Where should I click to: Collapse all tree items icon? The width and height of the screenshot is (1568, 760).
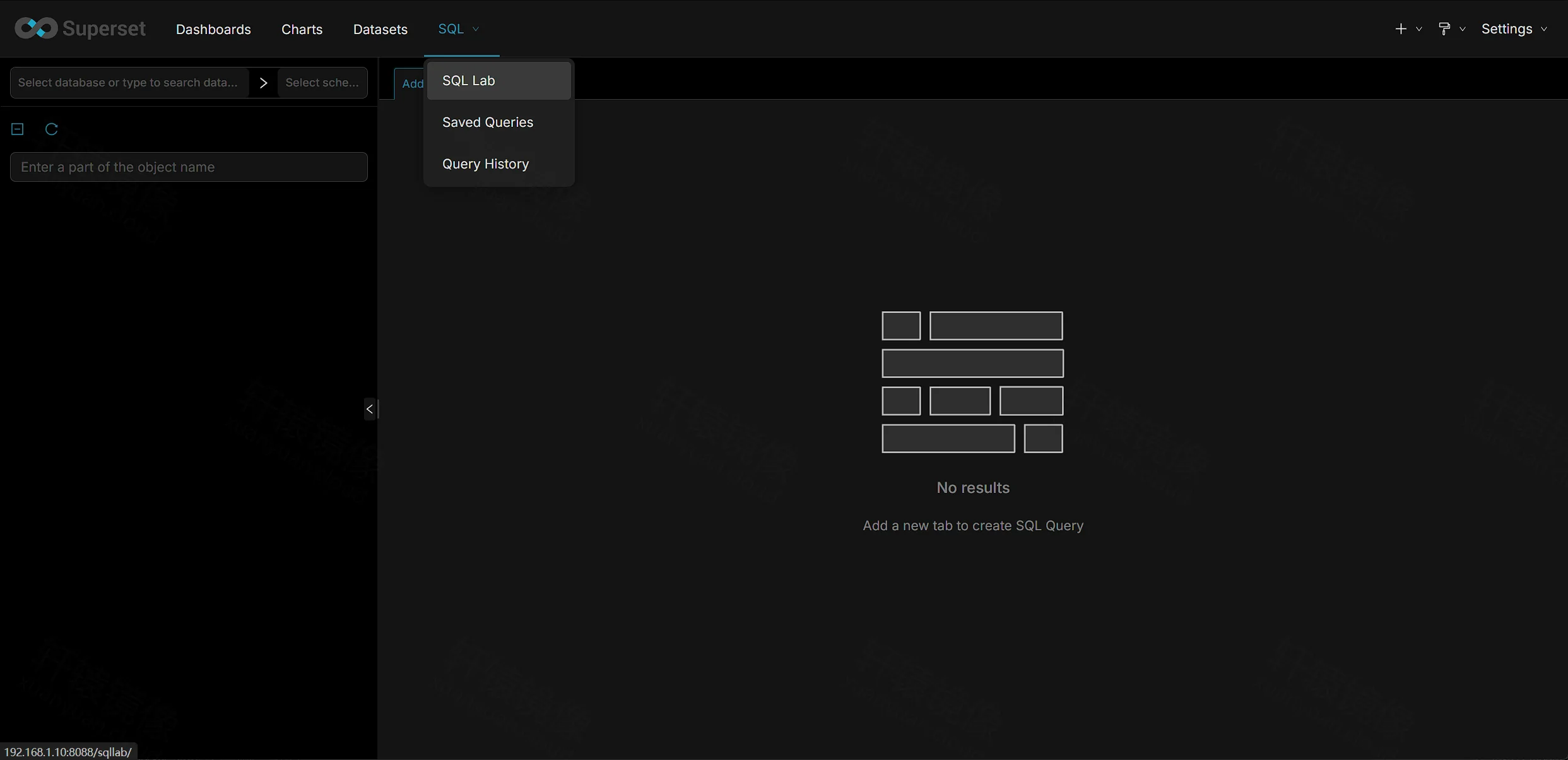pos(18,129)
